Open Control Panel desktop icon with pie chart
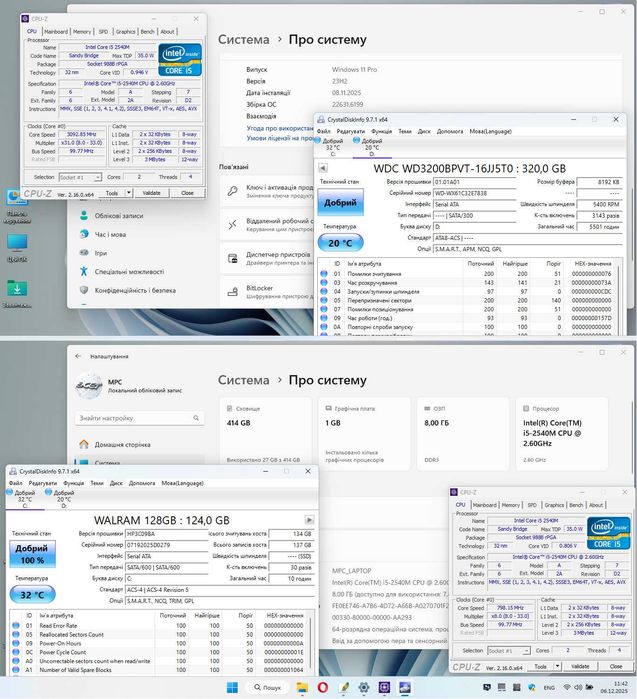The image size is (637, 699). click(16, 197)
